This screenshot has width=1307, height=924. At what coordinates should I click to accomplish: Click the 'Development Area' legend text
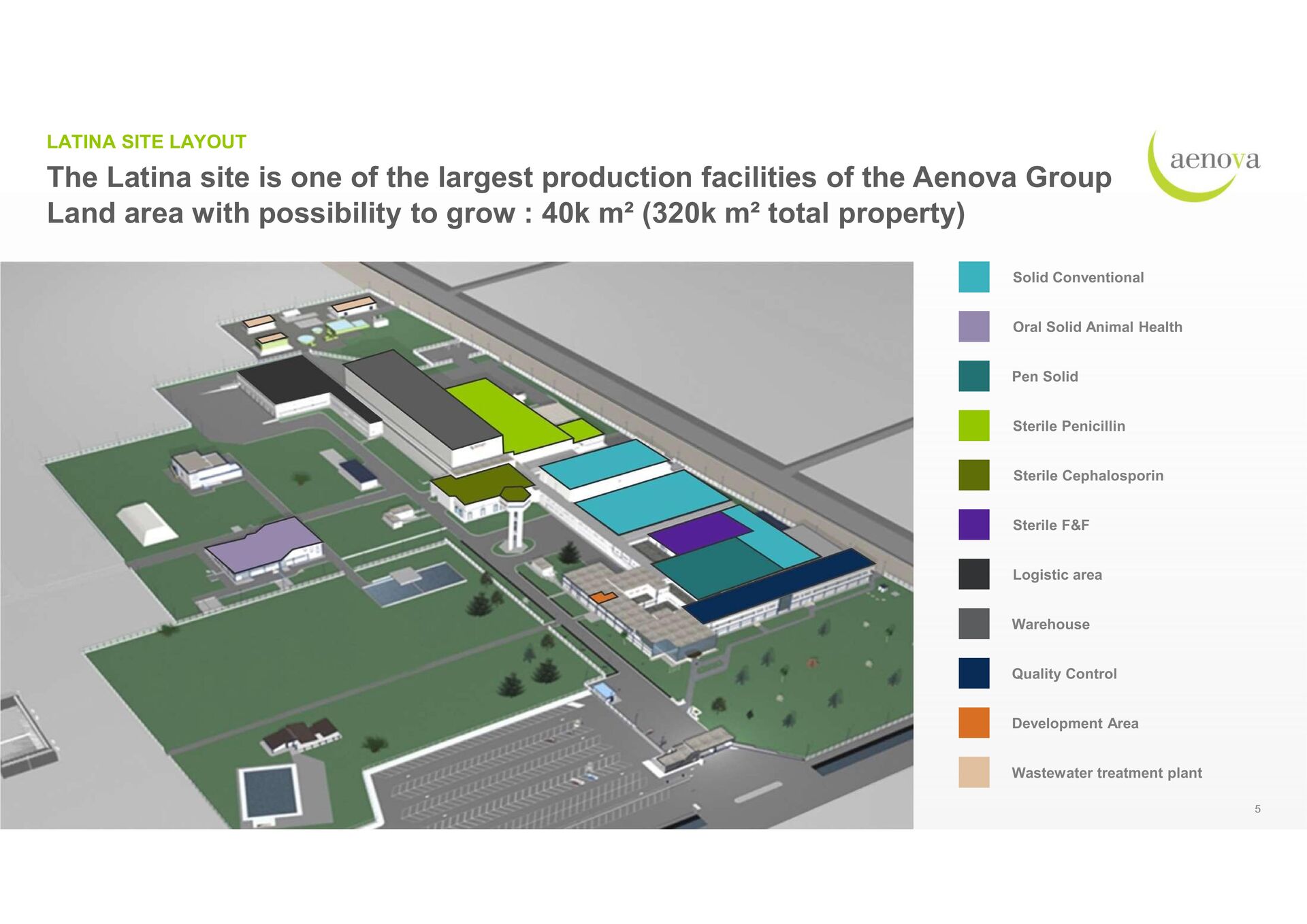pyautogui.click(x=1075, y=723)
